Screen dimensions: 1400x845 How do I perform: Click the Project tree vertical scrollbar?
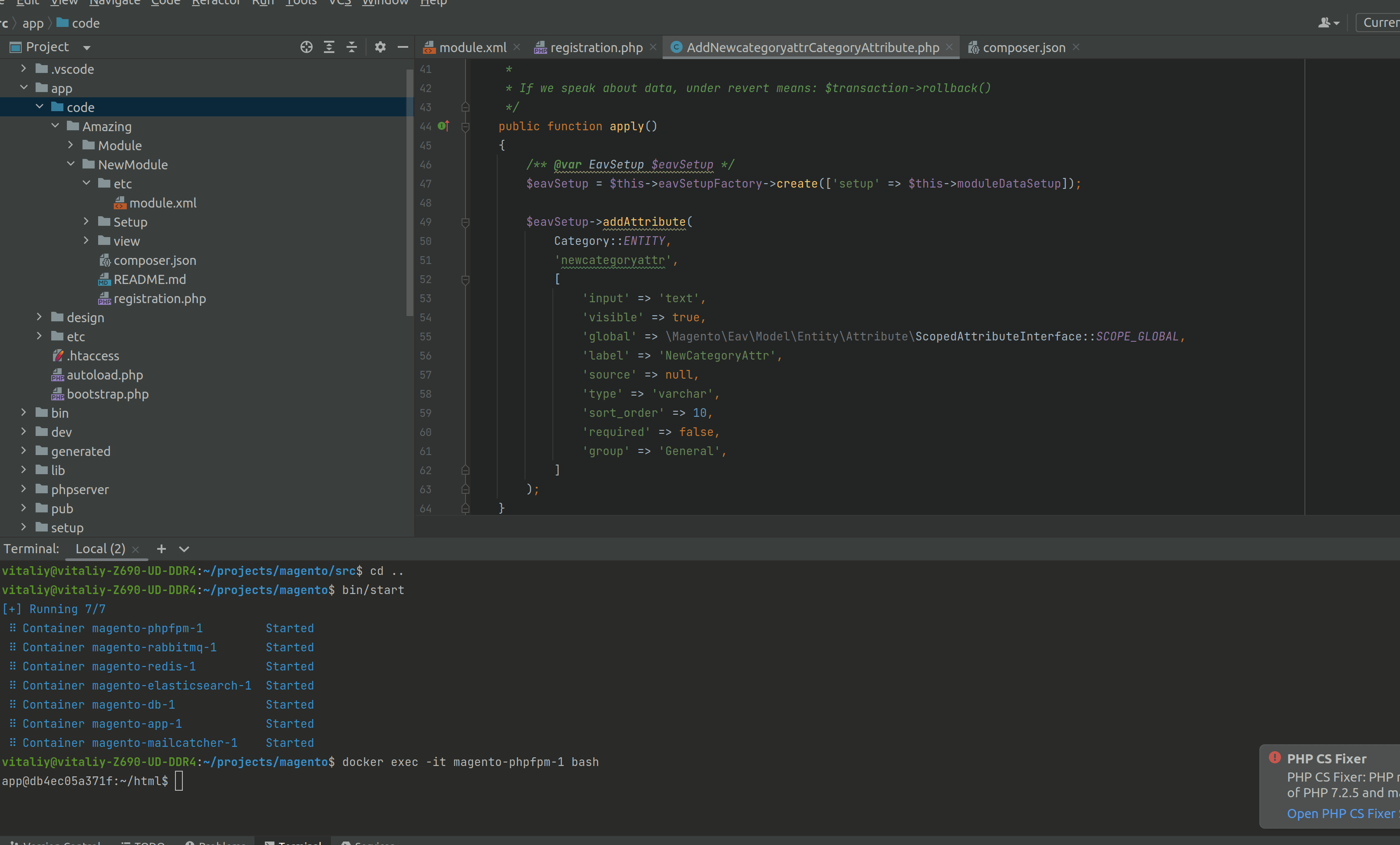click(409, 193)
